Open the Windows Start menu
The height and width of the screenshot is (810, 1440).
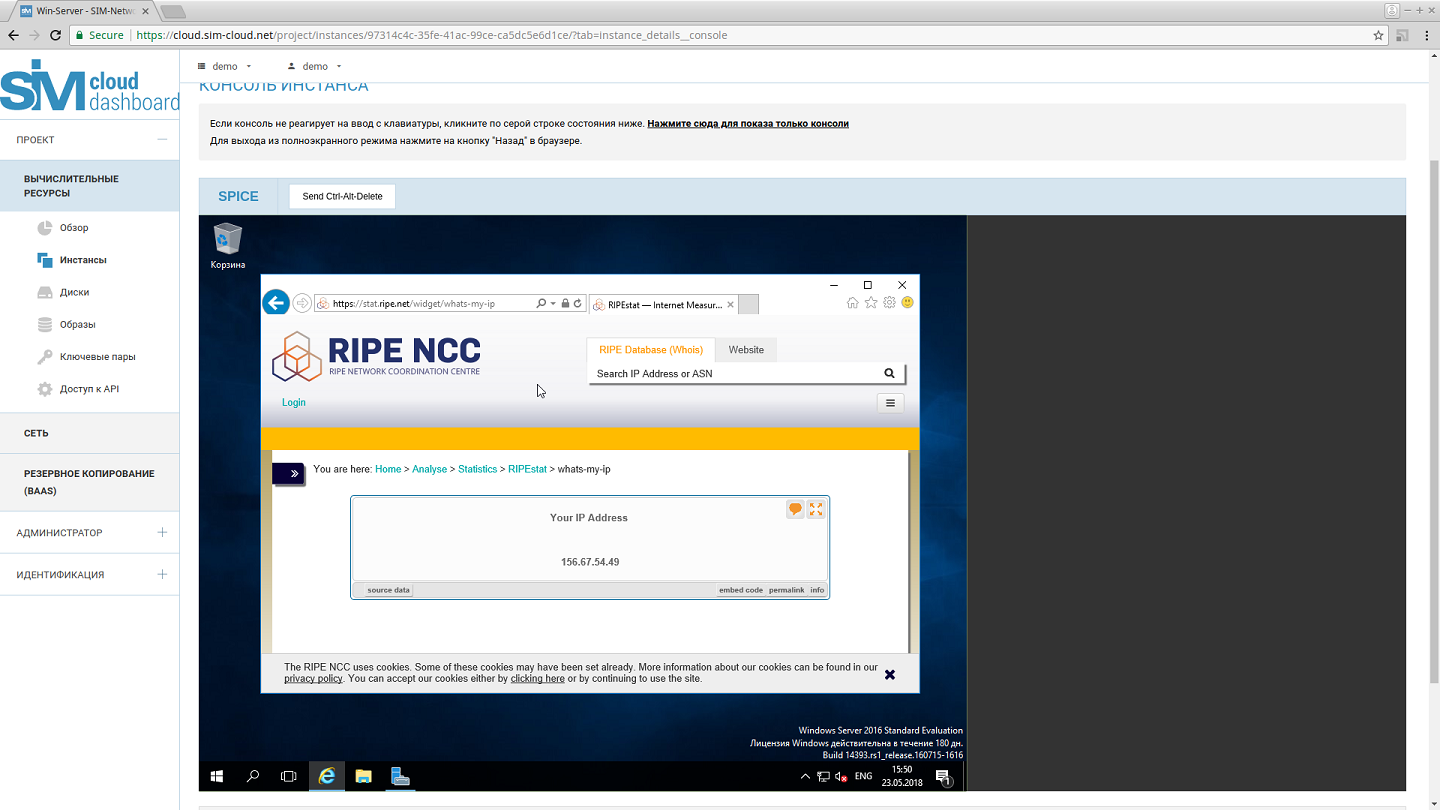[x=217, y=776]
